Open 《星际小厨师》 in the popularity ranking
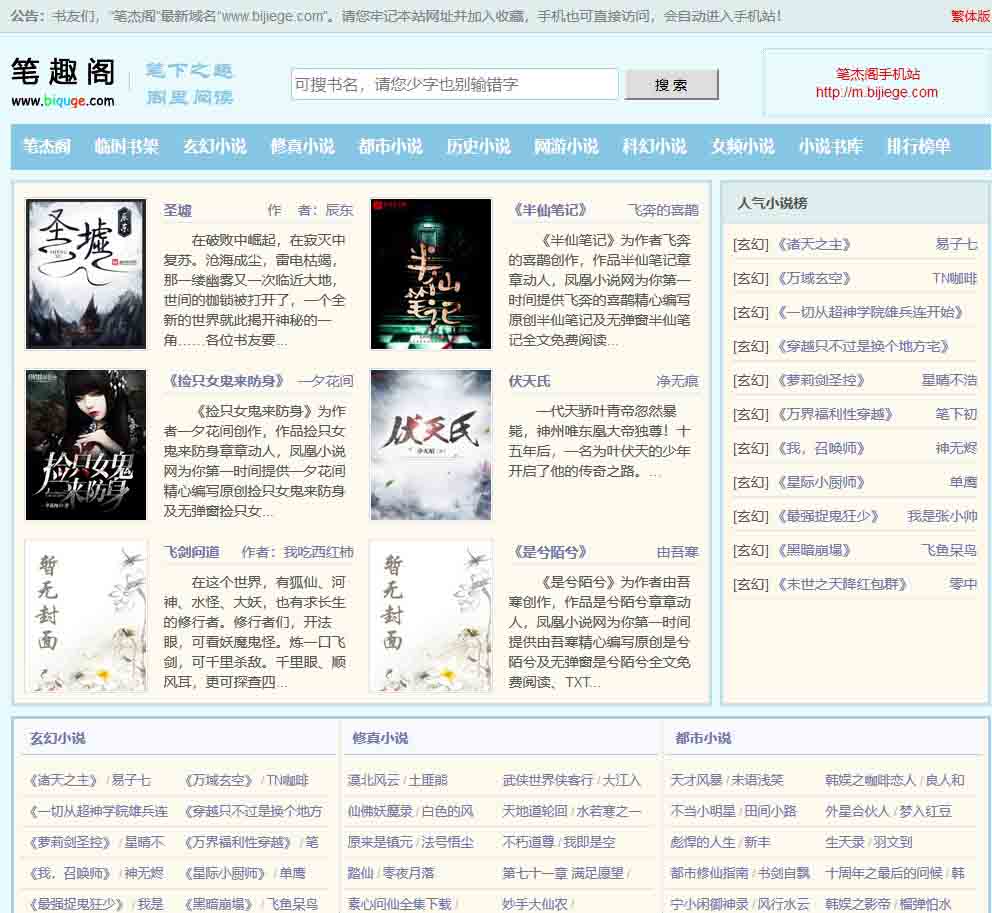Viewport: 992px width, 913px height. (822, 483)
